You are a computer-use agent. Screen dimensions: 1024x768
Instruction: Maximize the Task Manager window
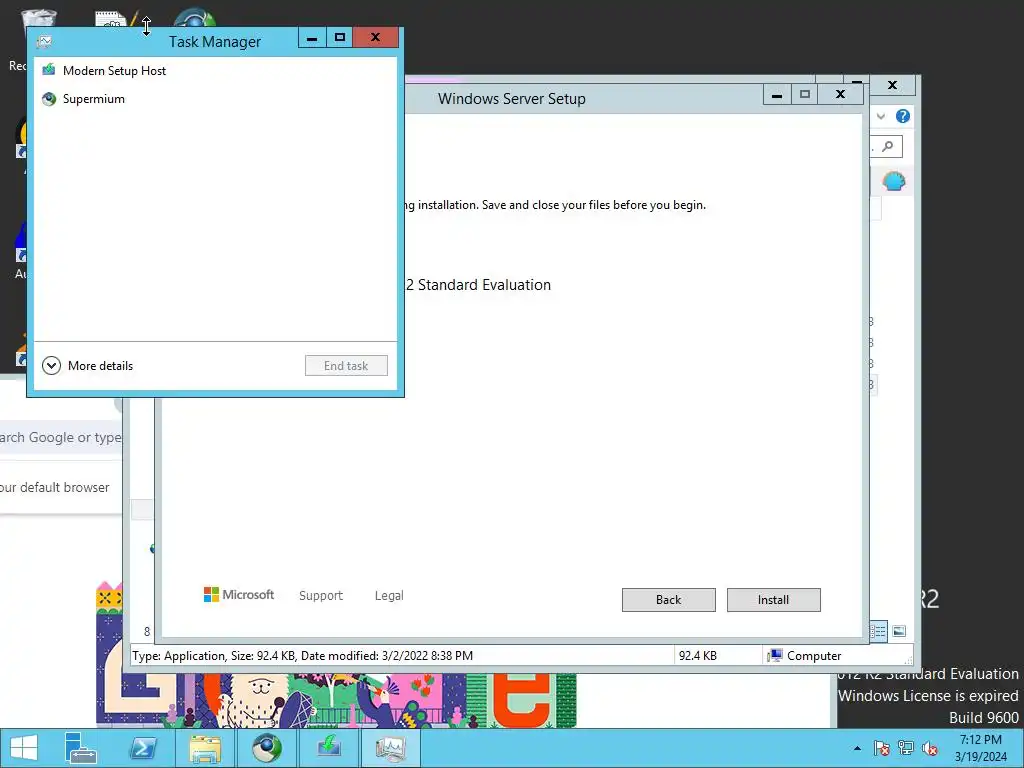(x=340, y=37)
